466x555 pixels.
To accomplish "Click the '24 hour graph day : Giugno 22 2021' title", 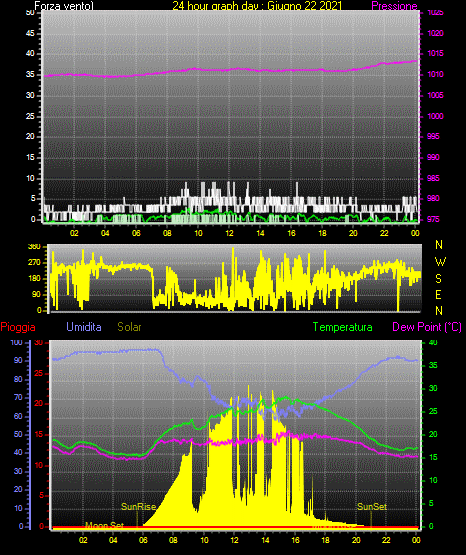I will point(257,6).
